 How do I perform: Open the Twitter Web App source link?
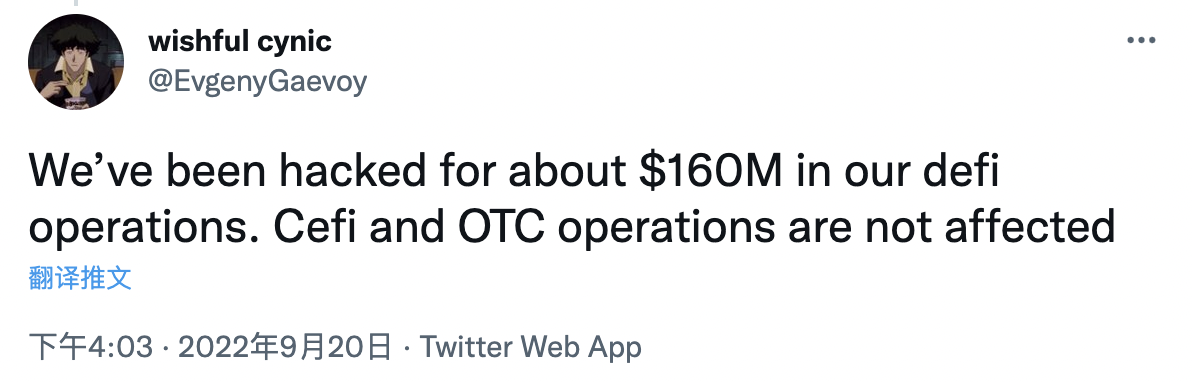click(531, 348)
